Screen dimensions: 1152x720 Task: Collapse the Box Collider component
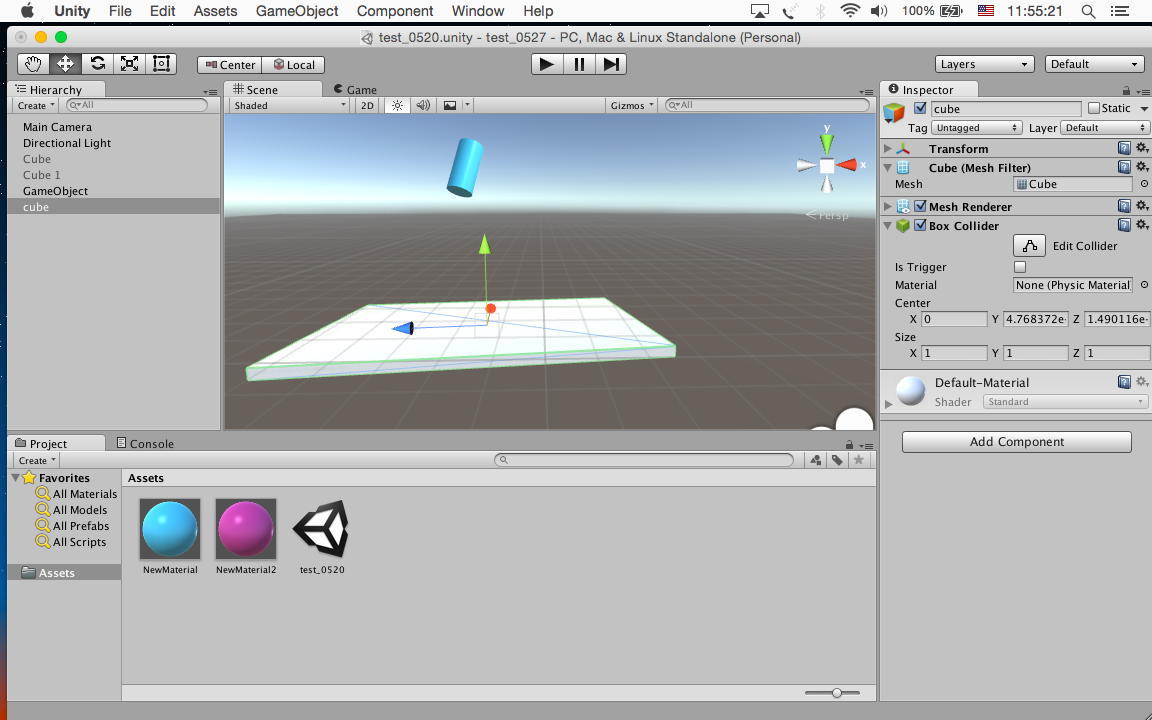(888, 226)
